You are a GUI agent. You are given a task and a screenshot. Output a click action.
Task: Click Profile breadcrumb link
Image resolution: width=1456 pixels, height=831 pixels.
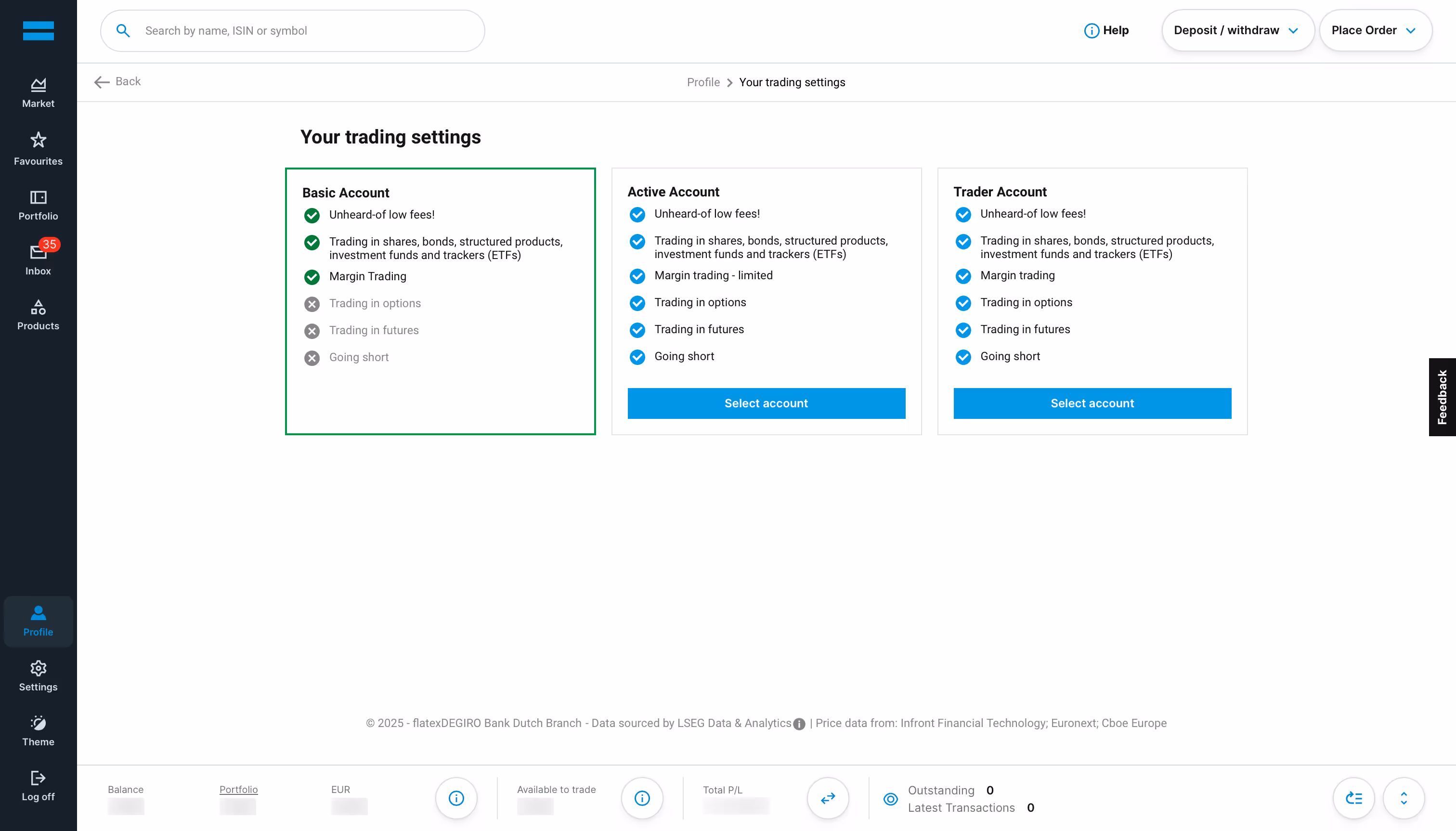pos(703,82)
